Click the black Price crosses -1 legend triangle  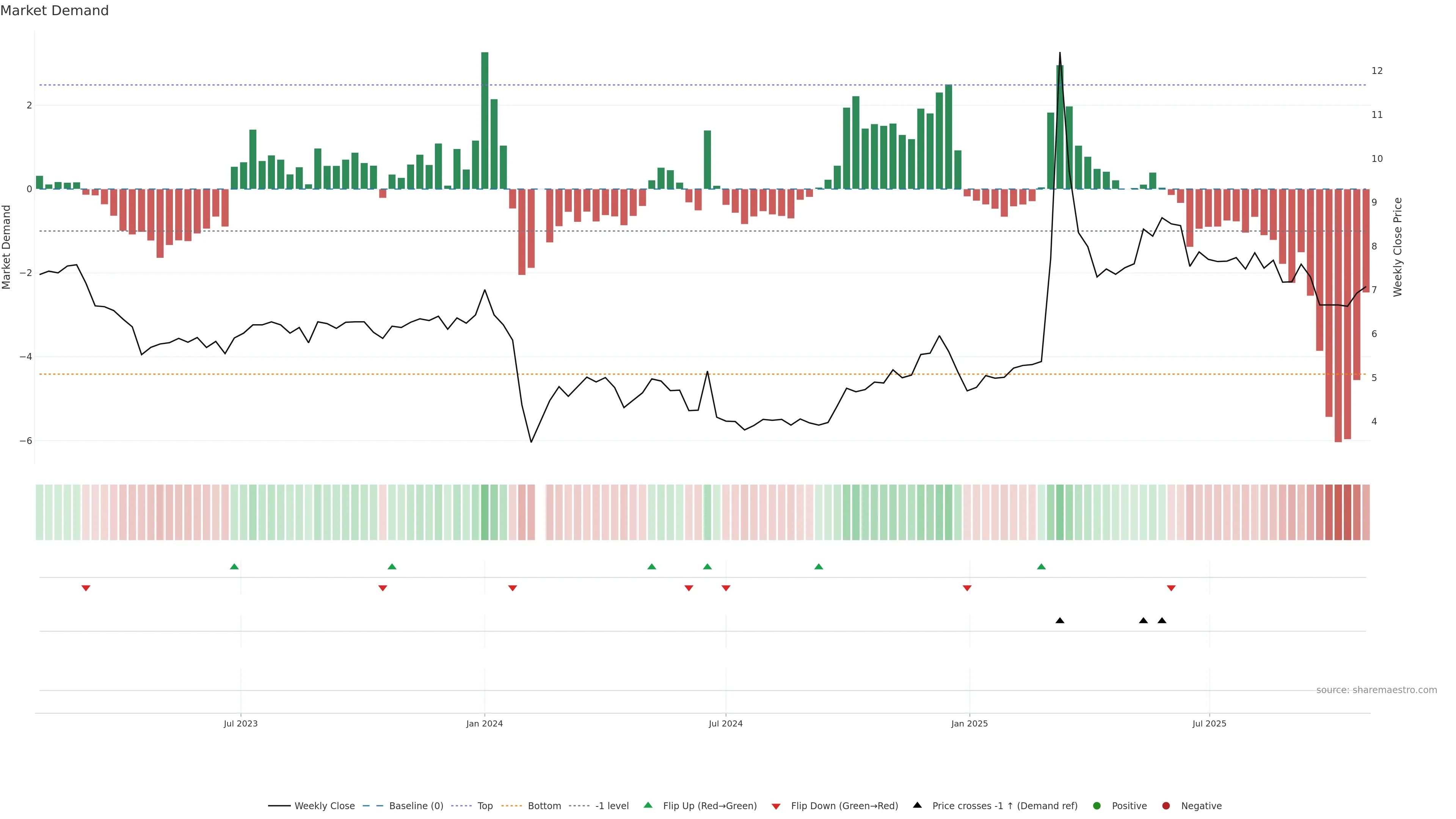[917, 805]
